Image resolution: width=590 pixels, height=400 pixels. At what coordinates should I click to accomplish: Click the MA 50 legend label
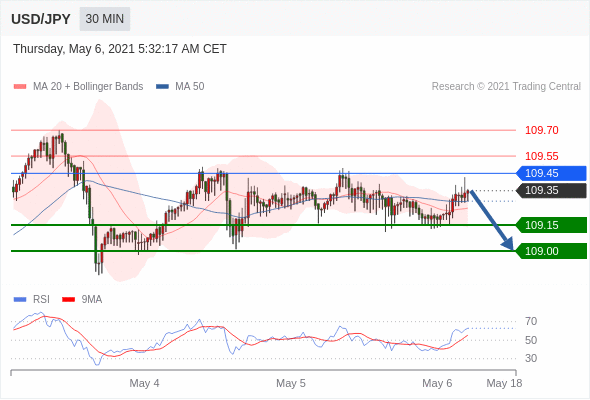point(190,87)
